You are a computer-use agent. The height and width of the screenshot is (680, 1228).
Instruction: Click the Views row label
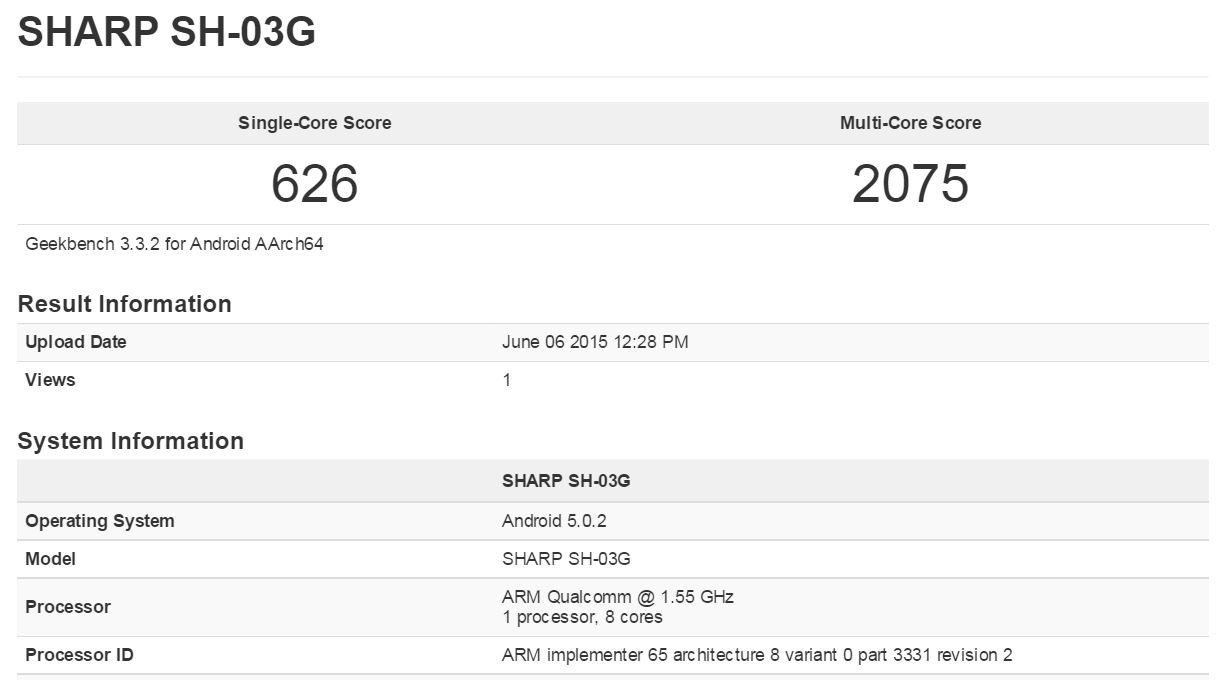tap(50, 380)
